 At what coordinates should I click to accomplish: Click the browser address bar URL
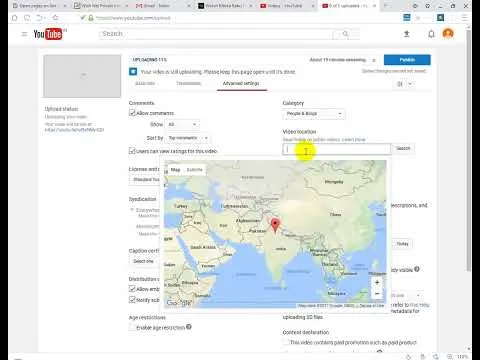[x=133, y=18]
